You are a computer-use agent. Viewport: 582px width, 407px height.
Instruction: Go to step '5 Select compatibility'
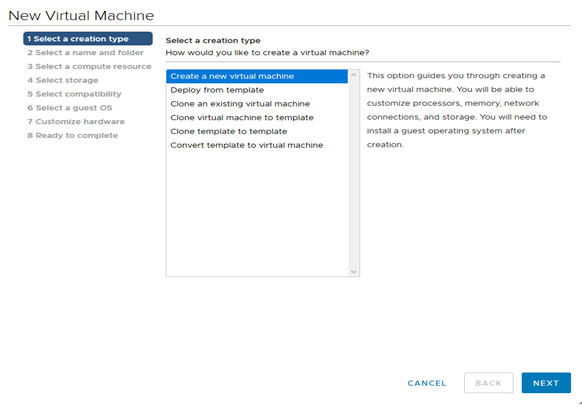click(74, 94)
